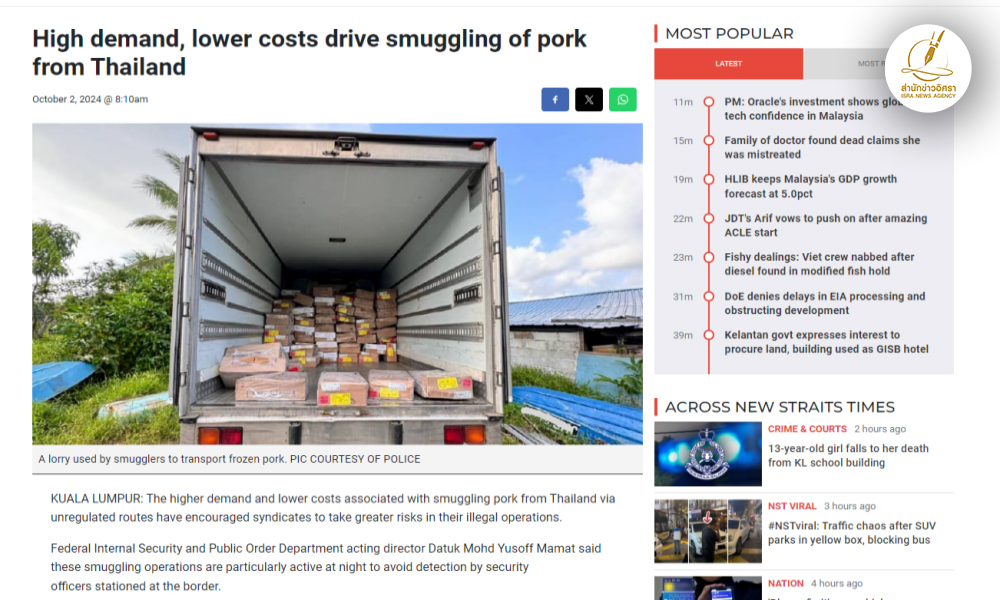Open HLIB keeps Malaysia's GDP forecast story
Image resolution: width=1000 pixels, height=600 pixels.
click(x=811, y=186)
